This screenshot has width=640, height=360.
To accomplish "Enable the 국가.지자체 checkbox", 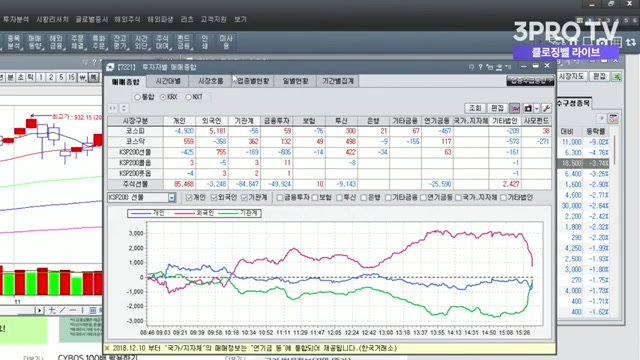I will click(x=458, y=198).
